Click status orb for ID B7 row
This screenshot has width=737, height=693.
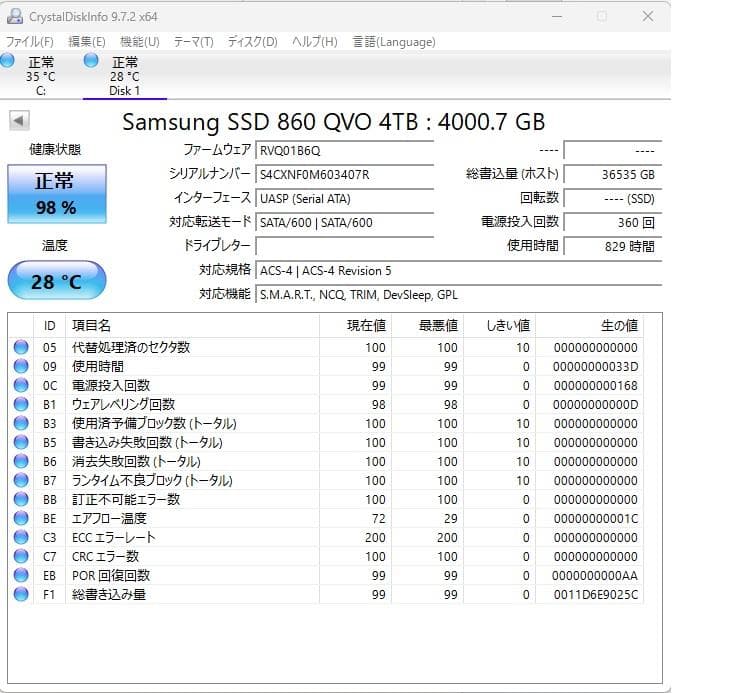tap(21, 480)
